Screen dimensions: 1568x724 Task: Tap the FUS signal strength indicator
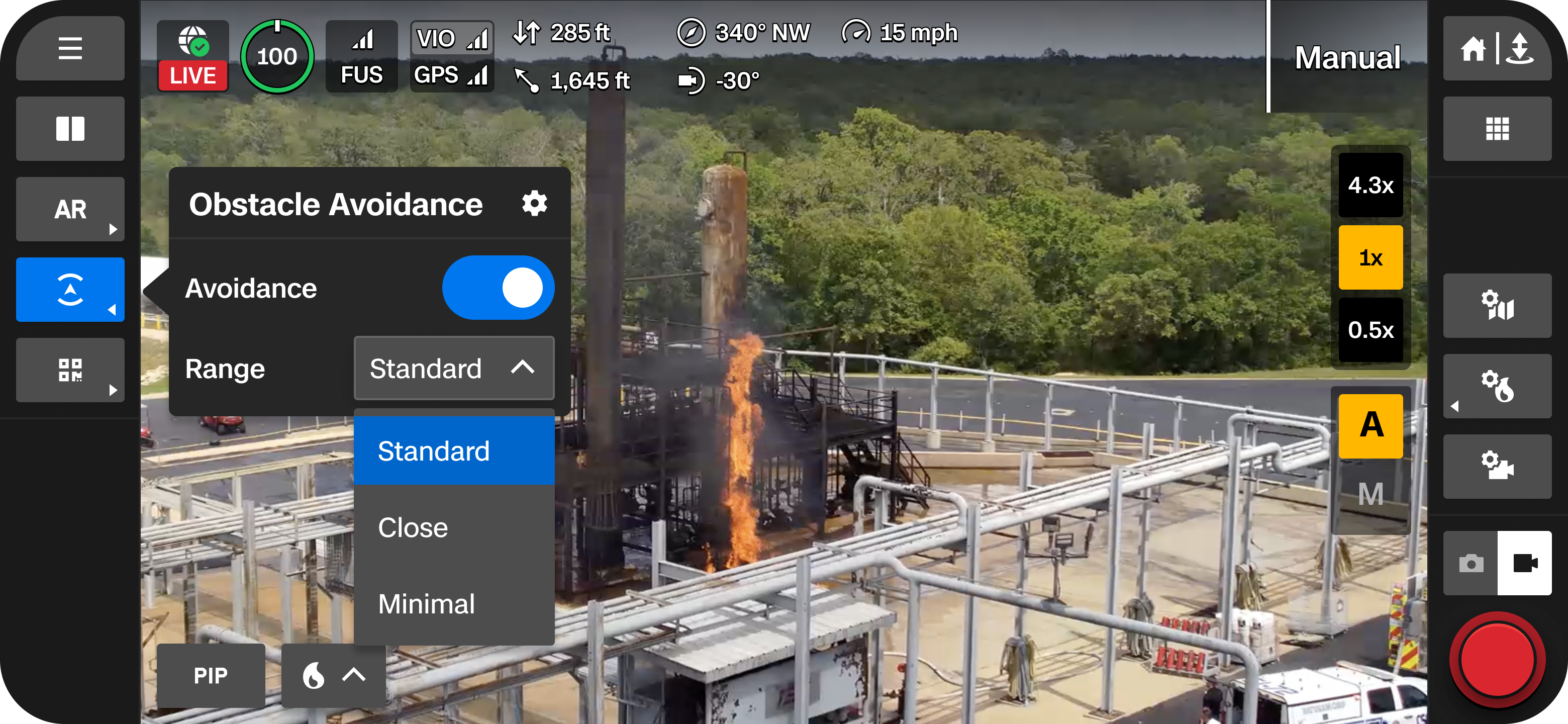coord(361,56)
